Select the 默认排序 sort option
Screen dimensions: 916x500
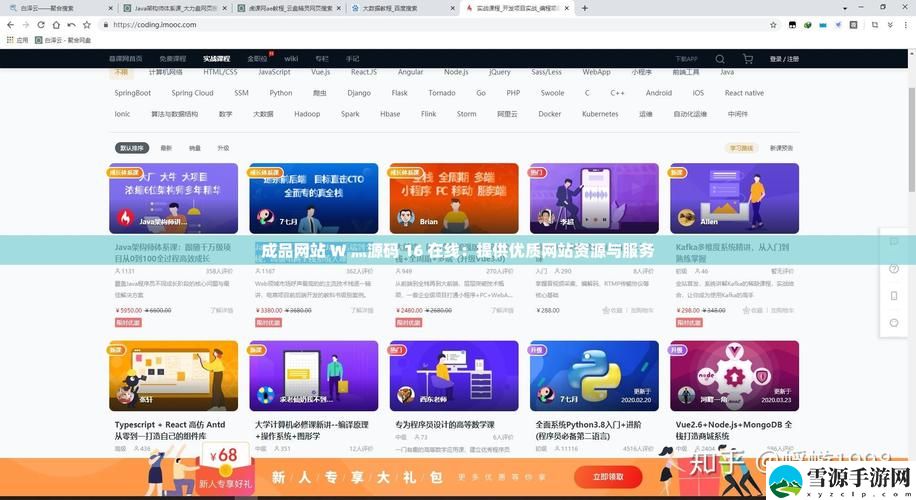tap(132, 148)
